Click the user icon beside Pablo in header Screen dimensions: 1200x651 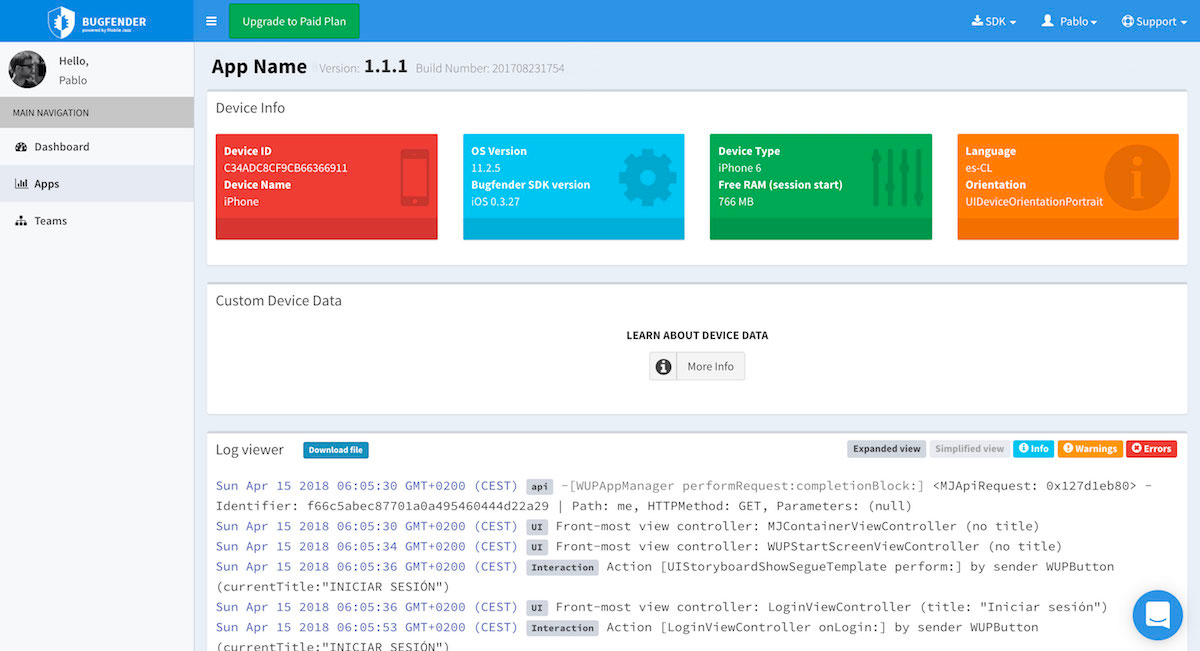pos(1048,21)
